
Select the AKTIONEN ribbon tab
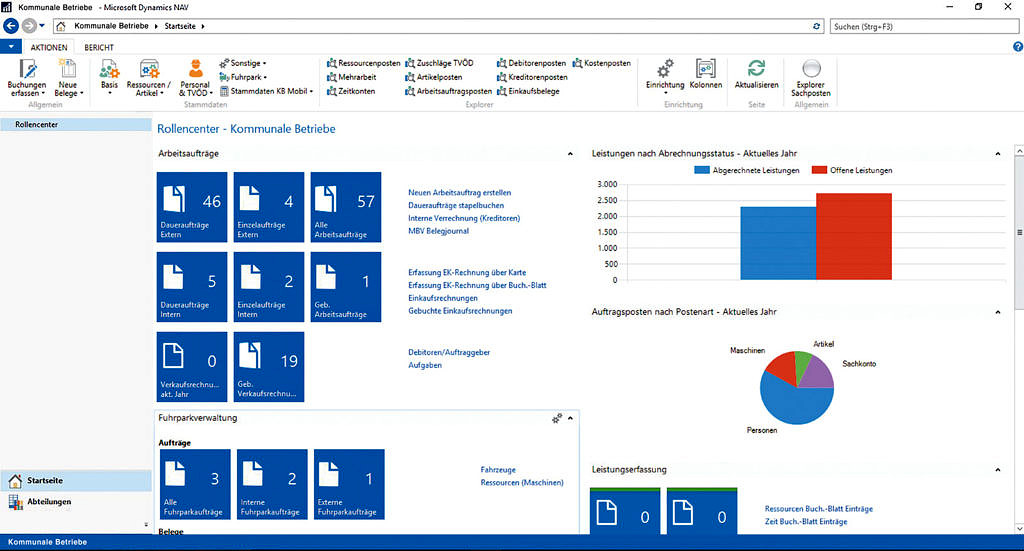pos(49,47)
